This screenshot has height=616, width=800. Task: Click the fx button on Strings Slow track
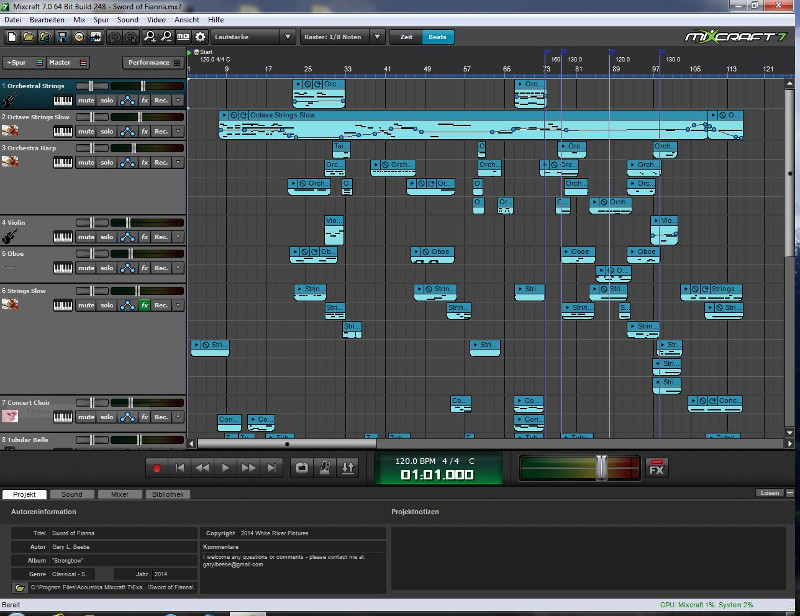pyautogui.click(x=144, y=305)
